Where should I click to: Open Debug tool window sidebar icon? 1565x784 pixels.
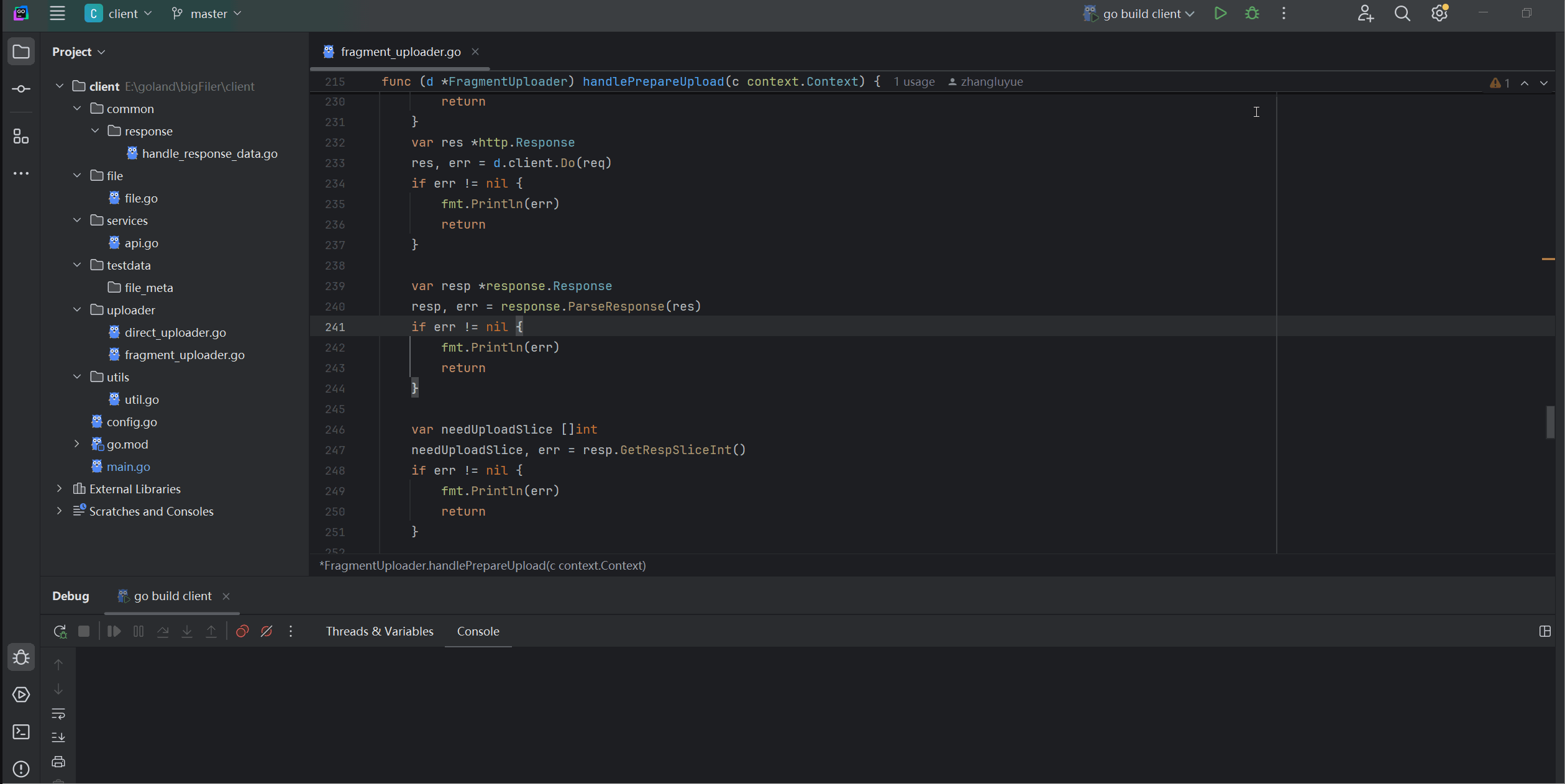21,657
